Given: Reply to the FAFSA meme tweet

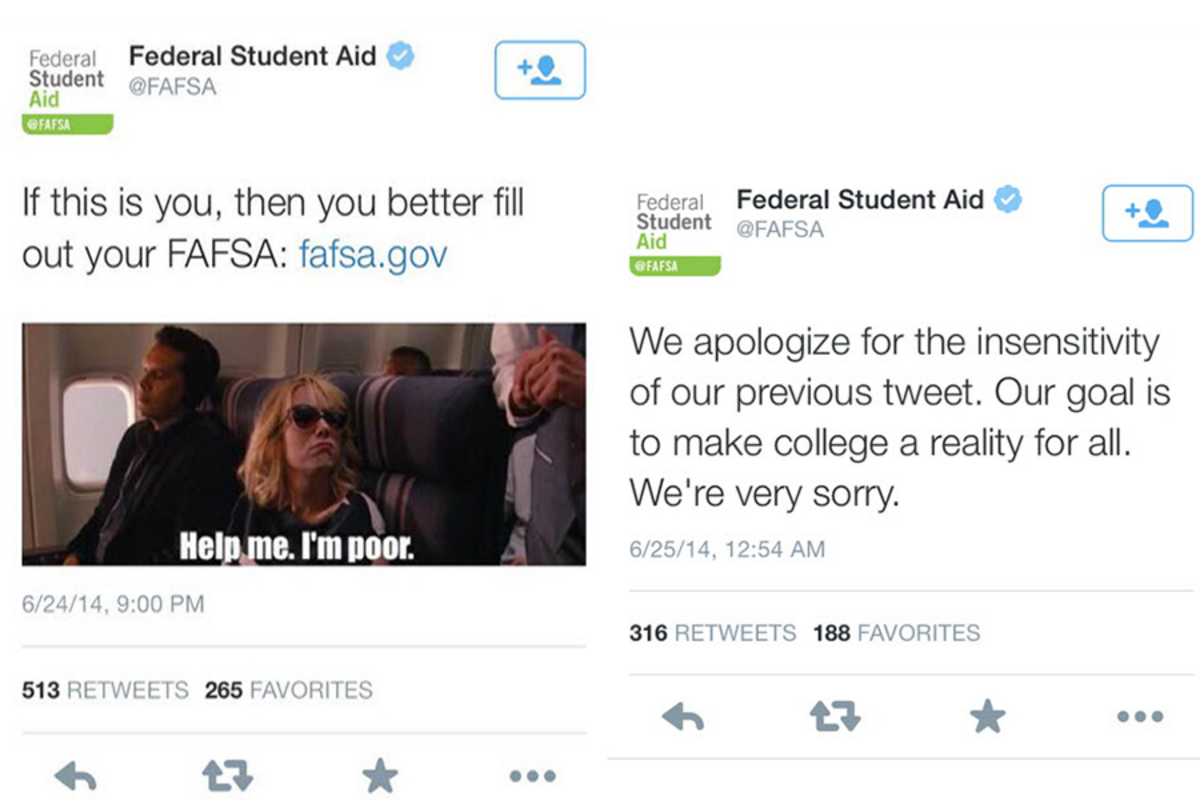Looking at the screenshot, I should tap(75, 776).
